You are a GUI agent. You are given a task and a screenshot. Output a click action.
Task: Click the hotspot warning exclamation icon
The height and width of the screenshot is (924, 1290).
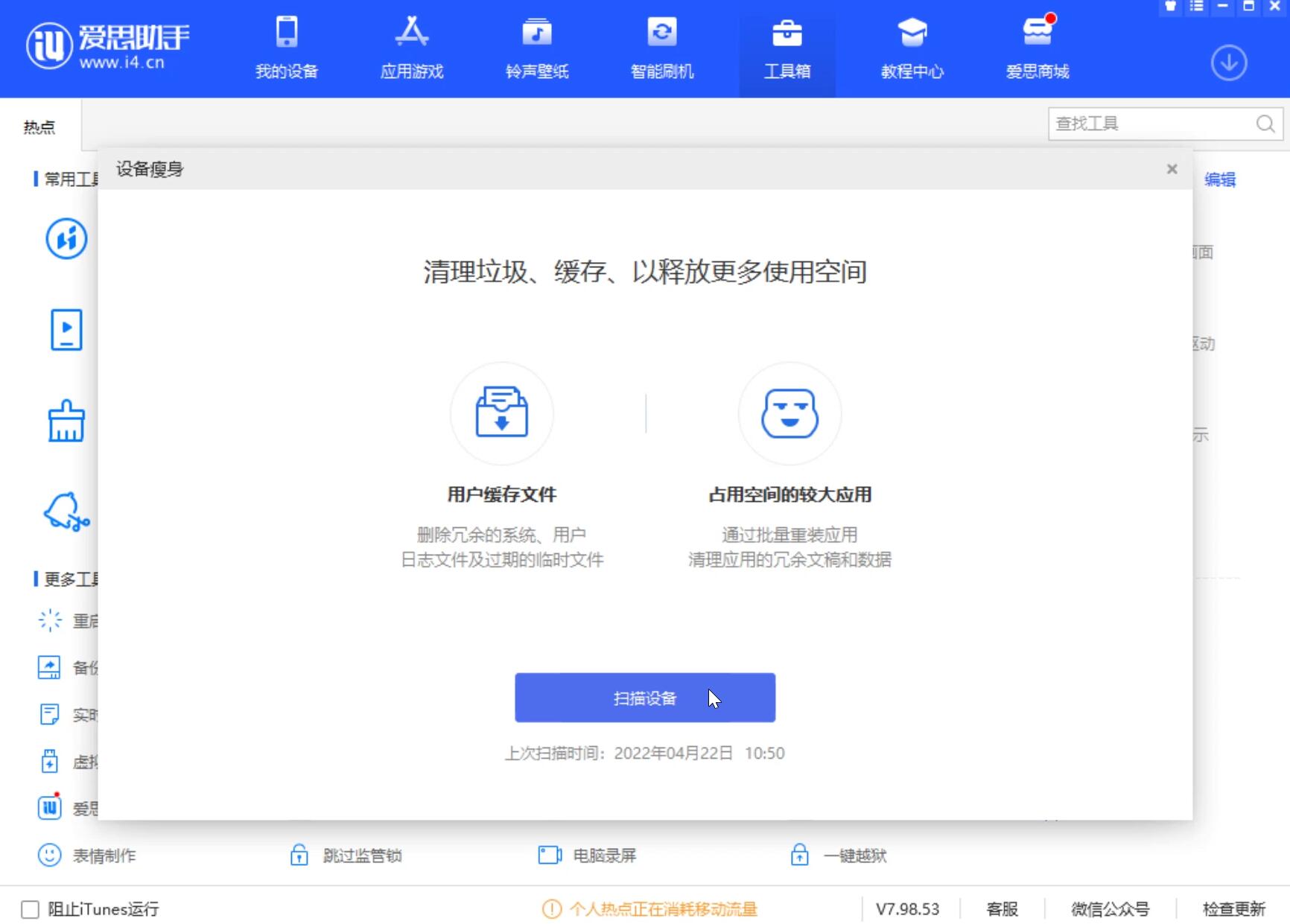click(552, 909)
